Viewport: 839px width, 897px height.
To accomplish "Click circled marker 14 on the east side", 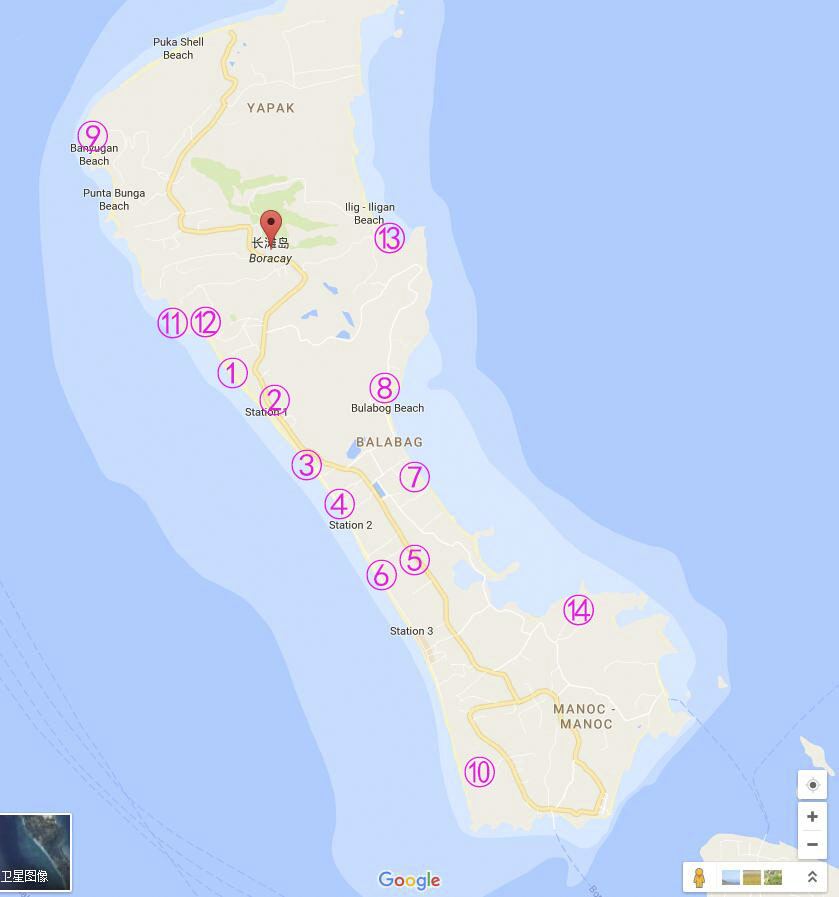I will (578, 609).
